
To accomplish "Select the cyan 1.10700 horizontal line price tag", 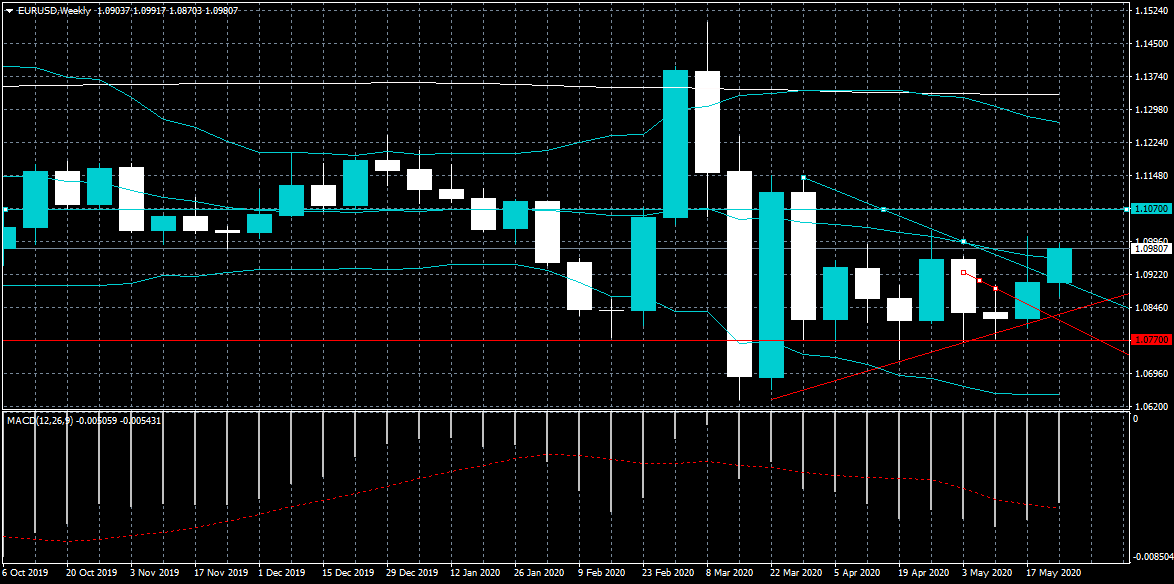I will click(x=1151, y=209).
